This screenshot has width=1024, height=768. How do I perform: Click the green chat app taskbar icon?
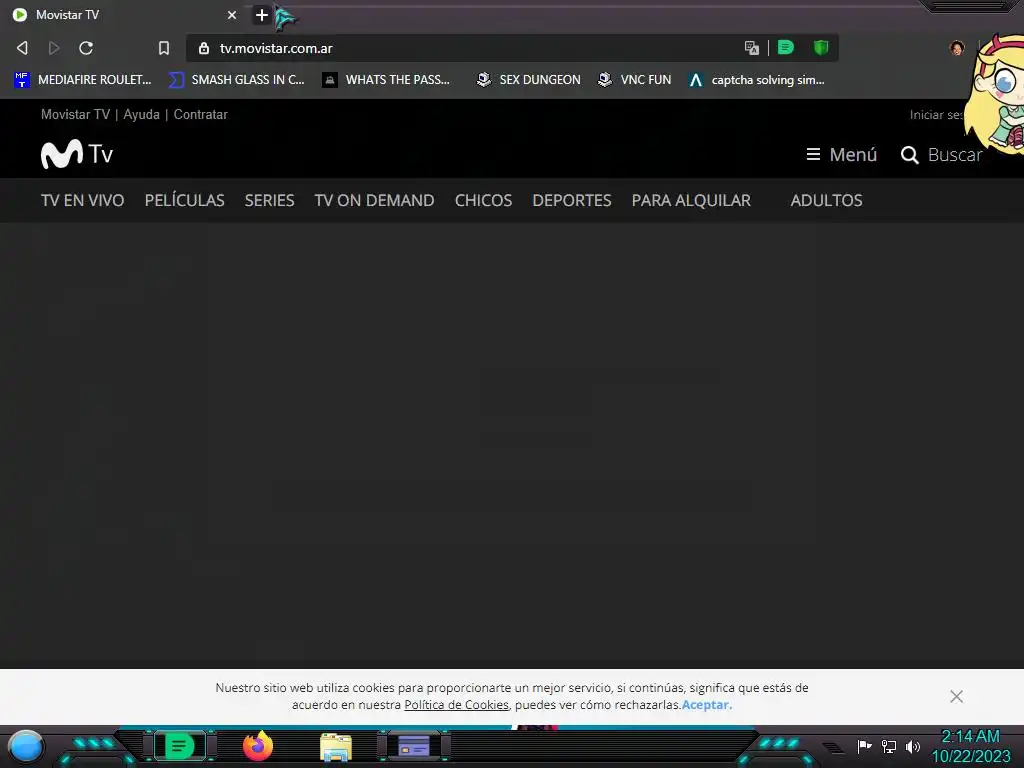point(180,746)
